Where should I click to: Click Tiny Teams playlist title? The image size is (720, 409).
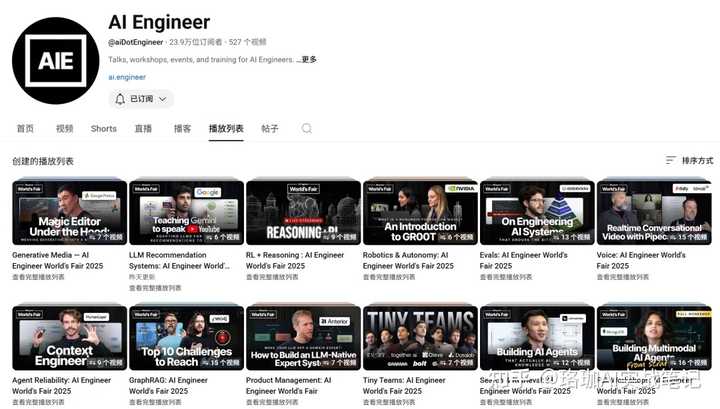(x=404, y=386)
